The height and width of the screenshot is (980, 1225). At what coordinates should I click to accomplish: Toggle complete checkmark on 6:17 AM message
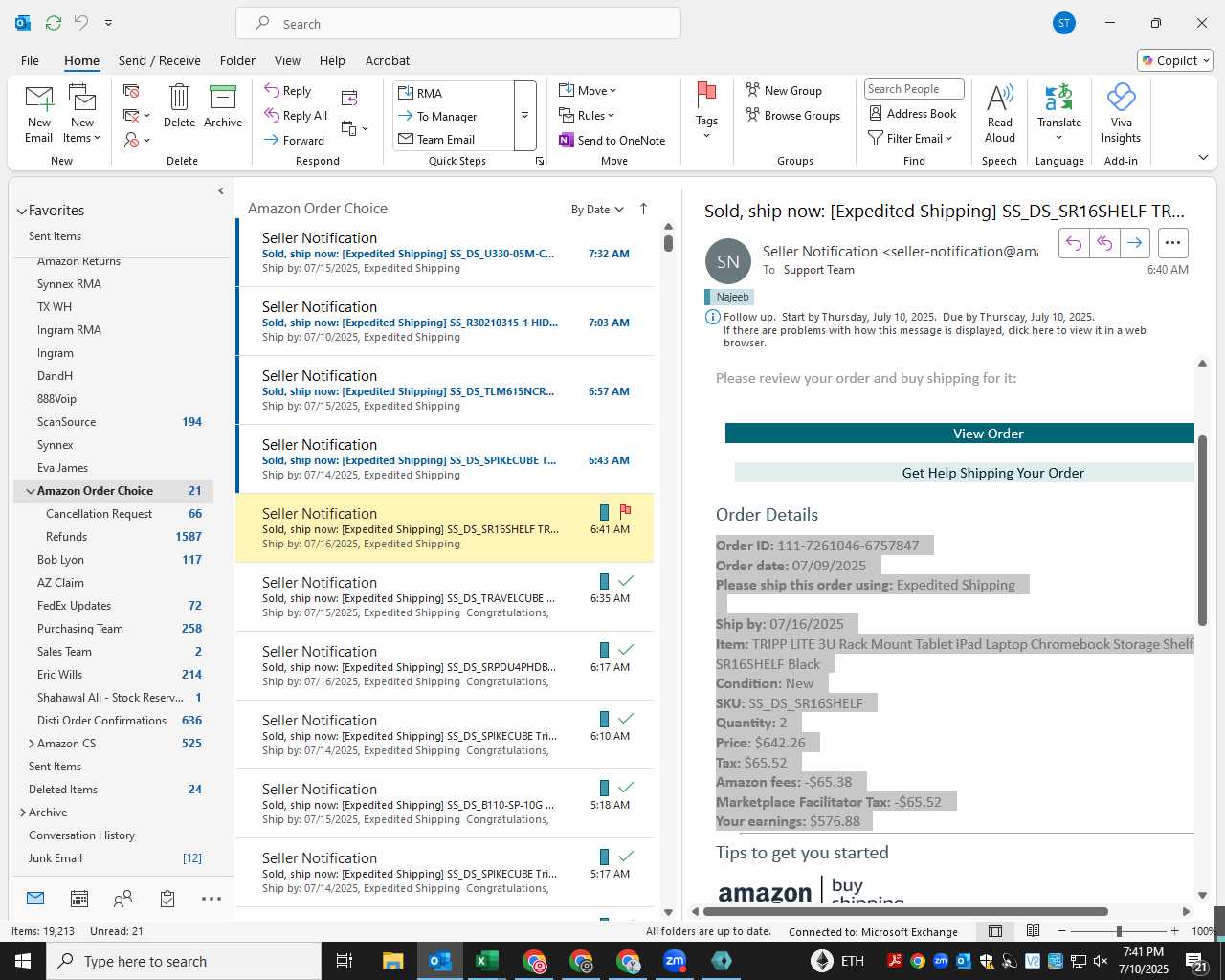[x=625, y=649]
